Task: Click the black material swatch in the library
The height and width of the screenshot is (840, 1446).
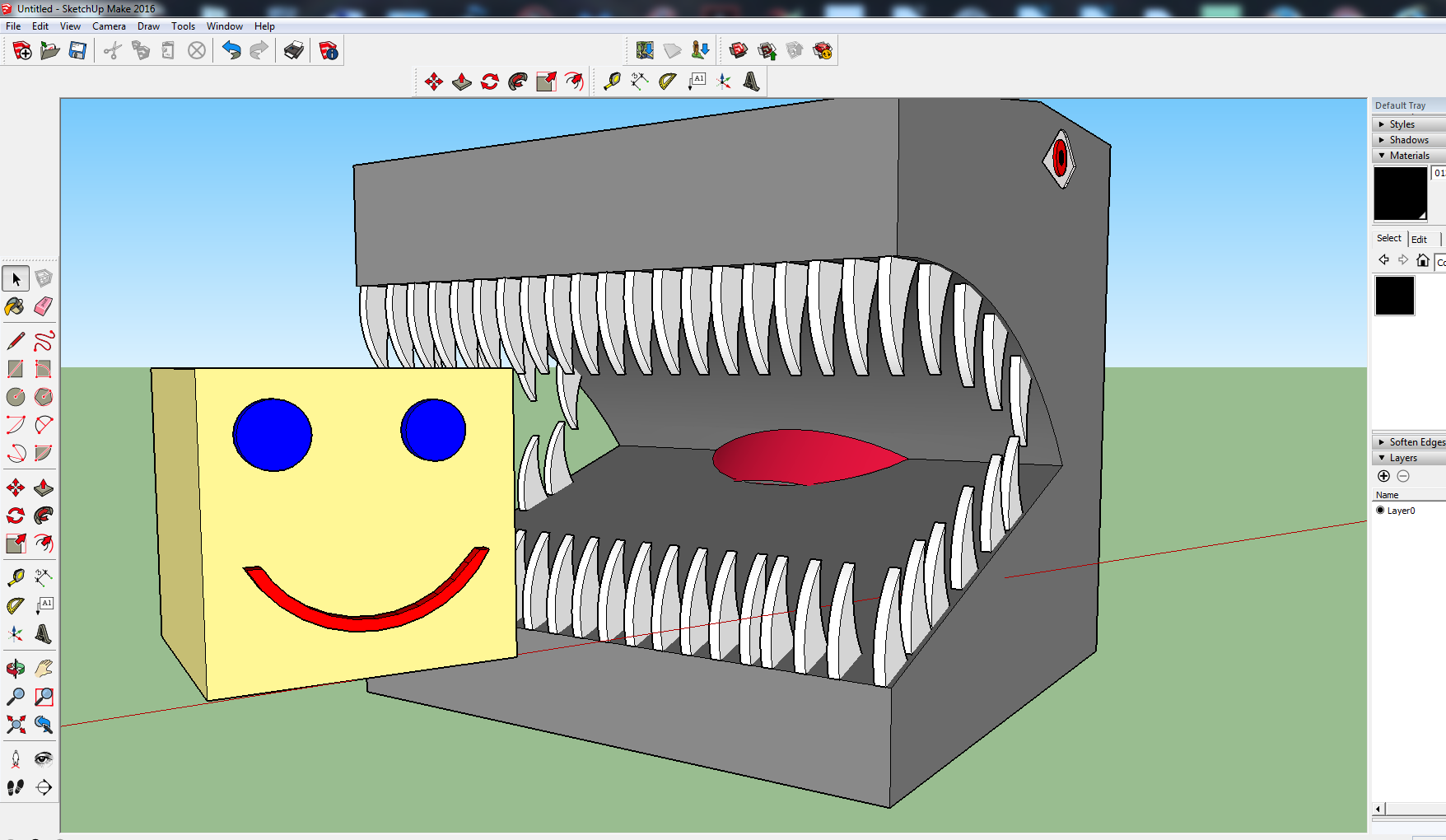Action: [1394, 296]
